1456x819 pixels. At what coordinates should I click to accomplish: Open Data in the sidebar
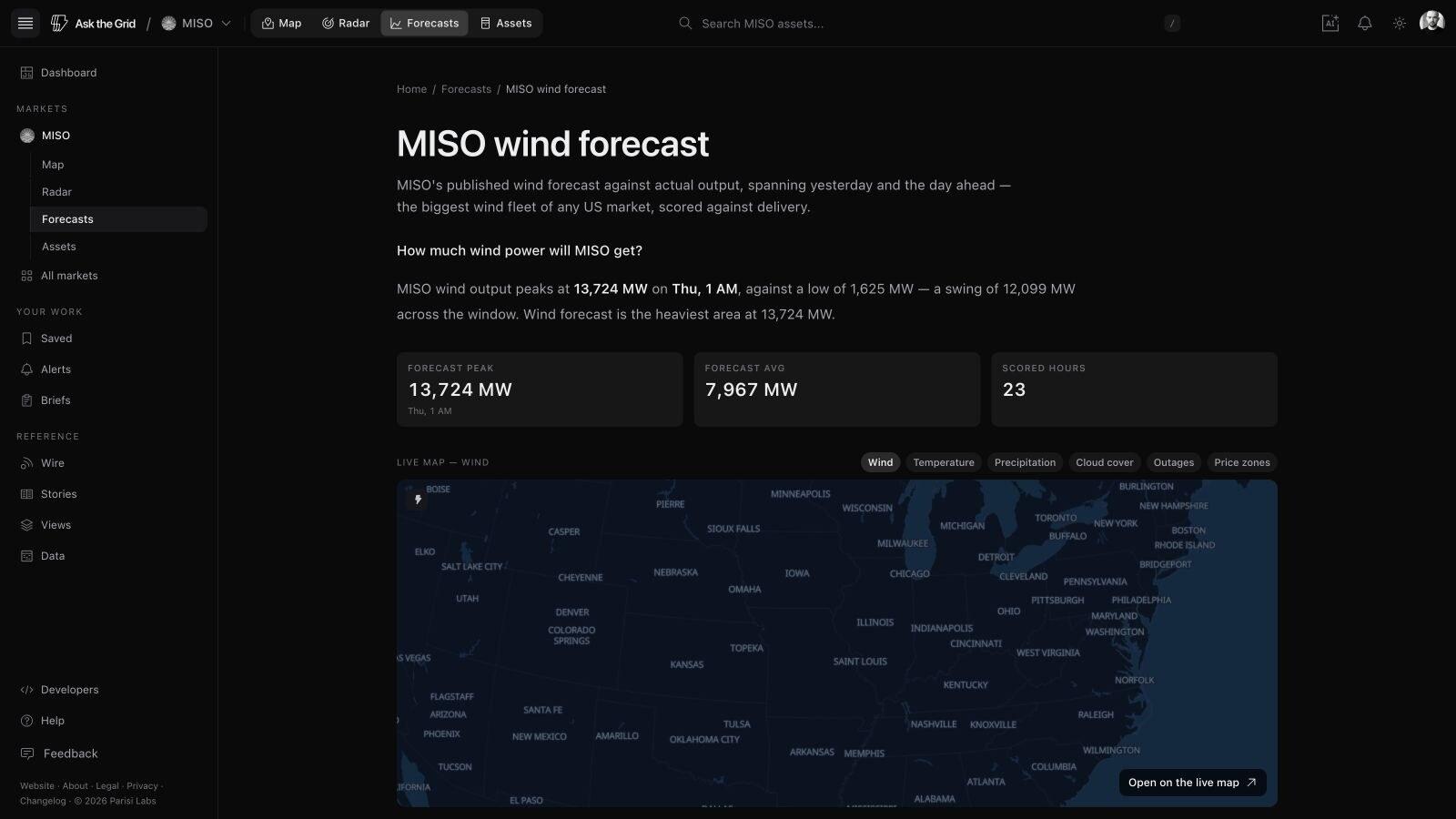109,556
